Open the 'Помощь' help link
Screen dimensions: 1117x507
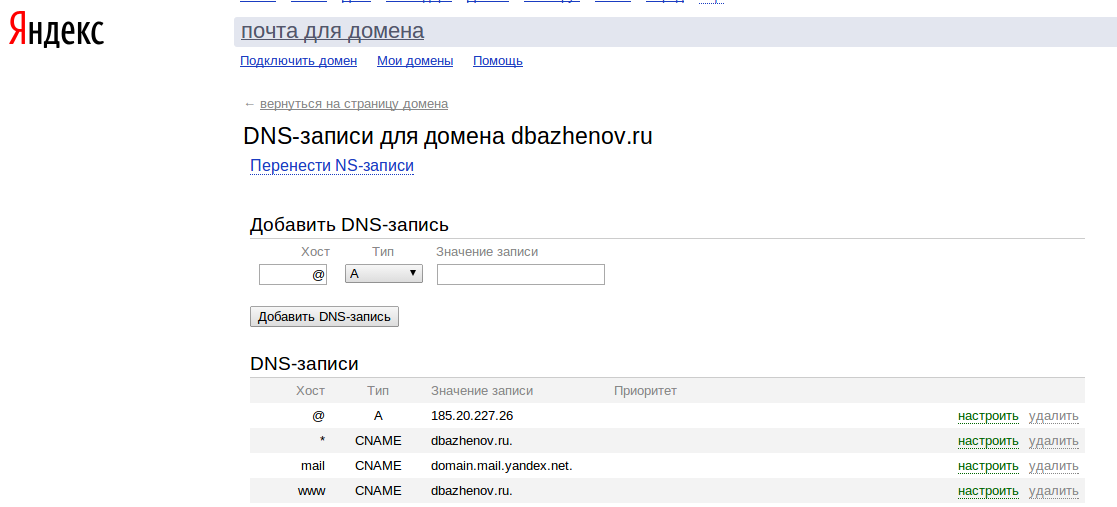tap(497, 61)
